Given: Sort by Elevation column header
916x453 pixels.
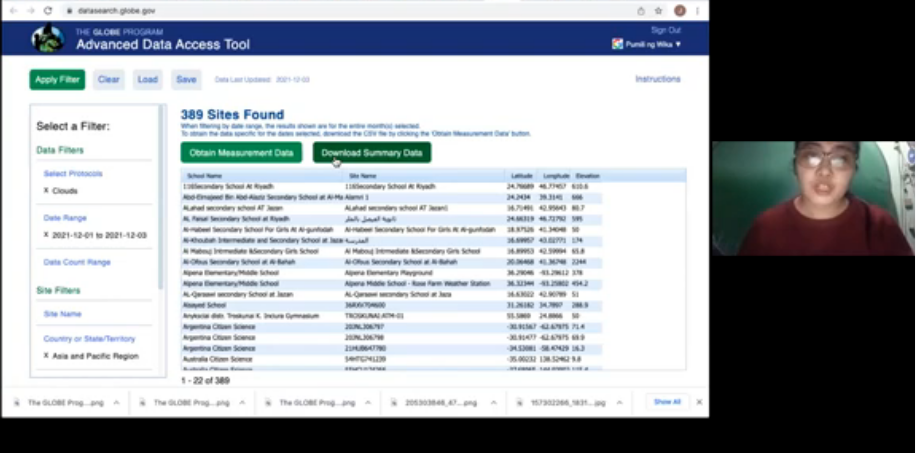Looking at the screenshot, I should (x=587, y=176).
